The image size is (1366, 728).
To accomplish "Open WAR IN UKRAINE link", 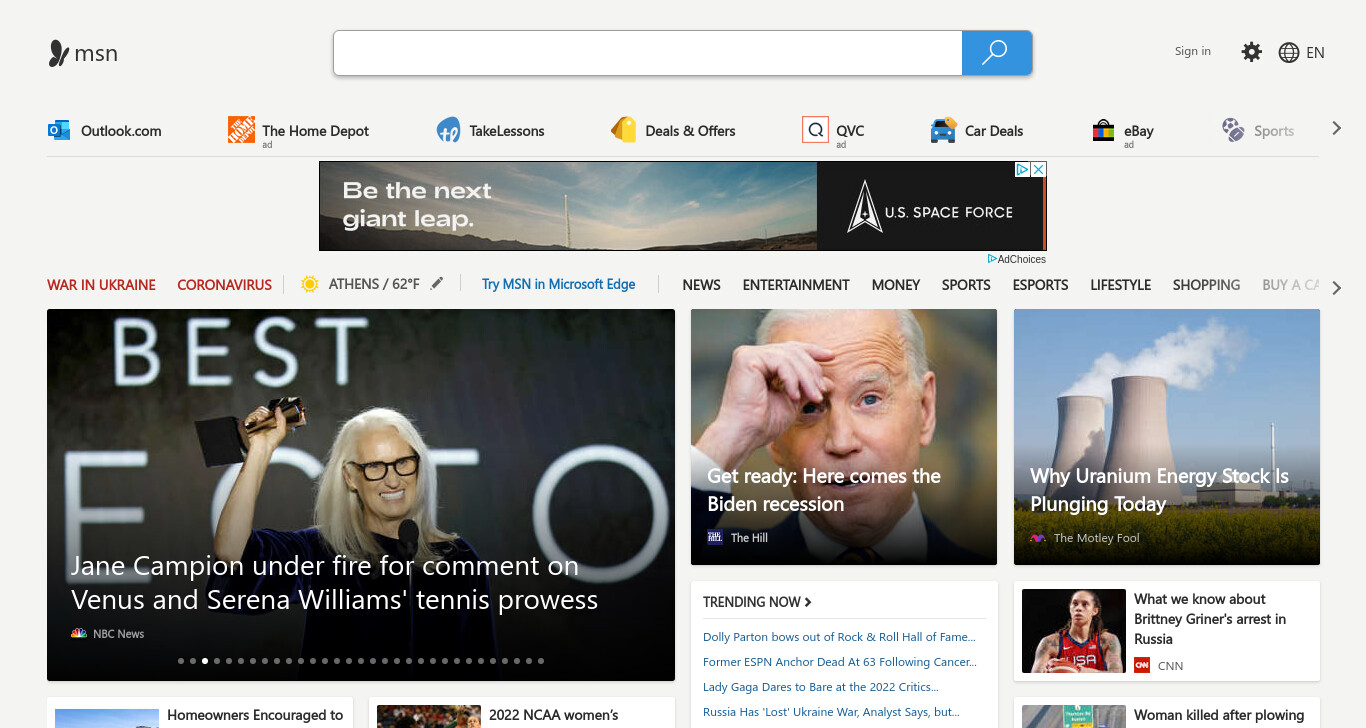I will [x=101, y=285].
